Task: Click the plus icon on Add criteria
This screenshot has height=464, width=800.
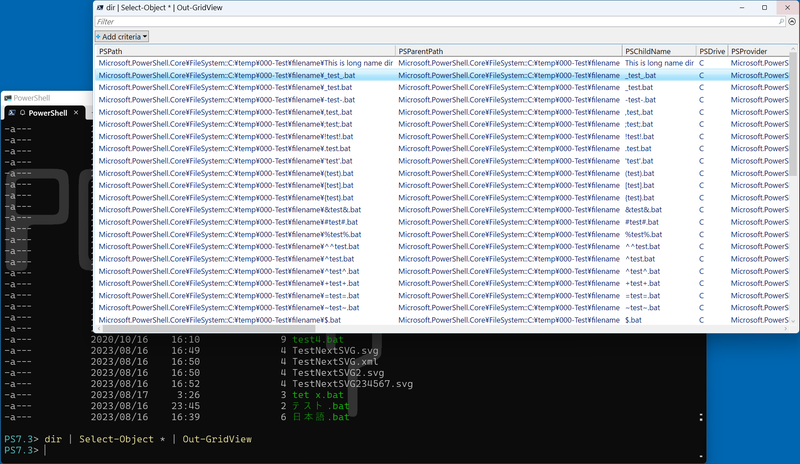Action: 98,36
